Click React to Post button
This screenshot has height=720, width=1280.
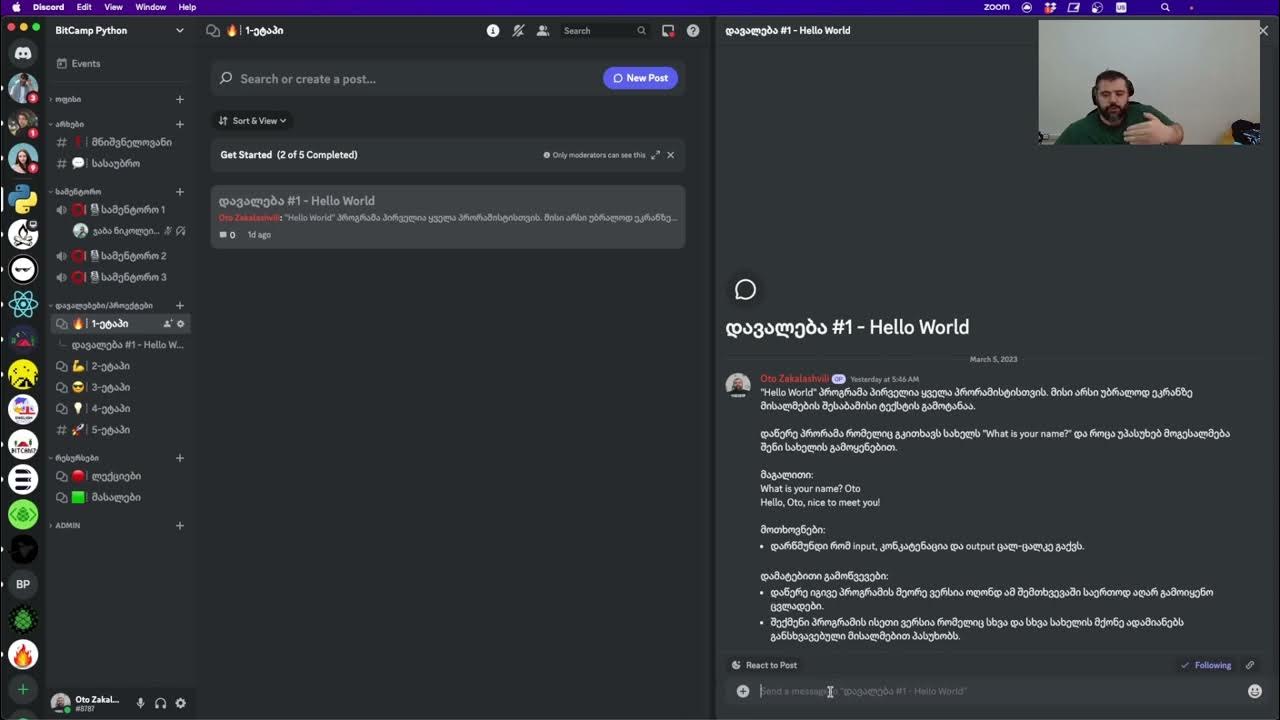point(764,665)
